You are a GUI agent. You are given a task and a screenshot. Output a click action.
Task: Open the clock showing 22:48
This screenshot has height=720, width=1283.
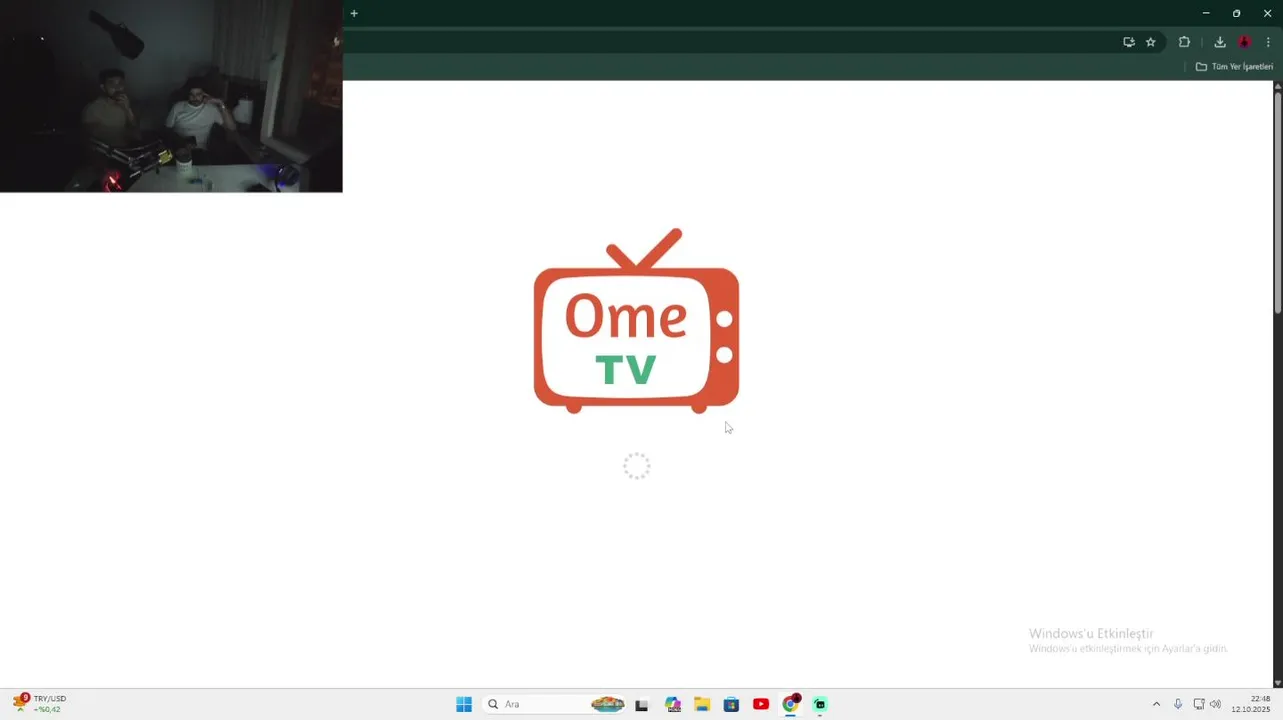(1251, 704)
